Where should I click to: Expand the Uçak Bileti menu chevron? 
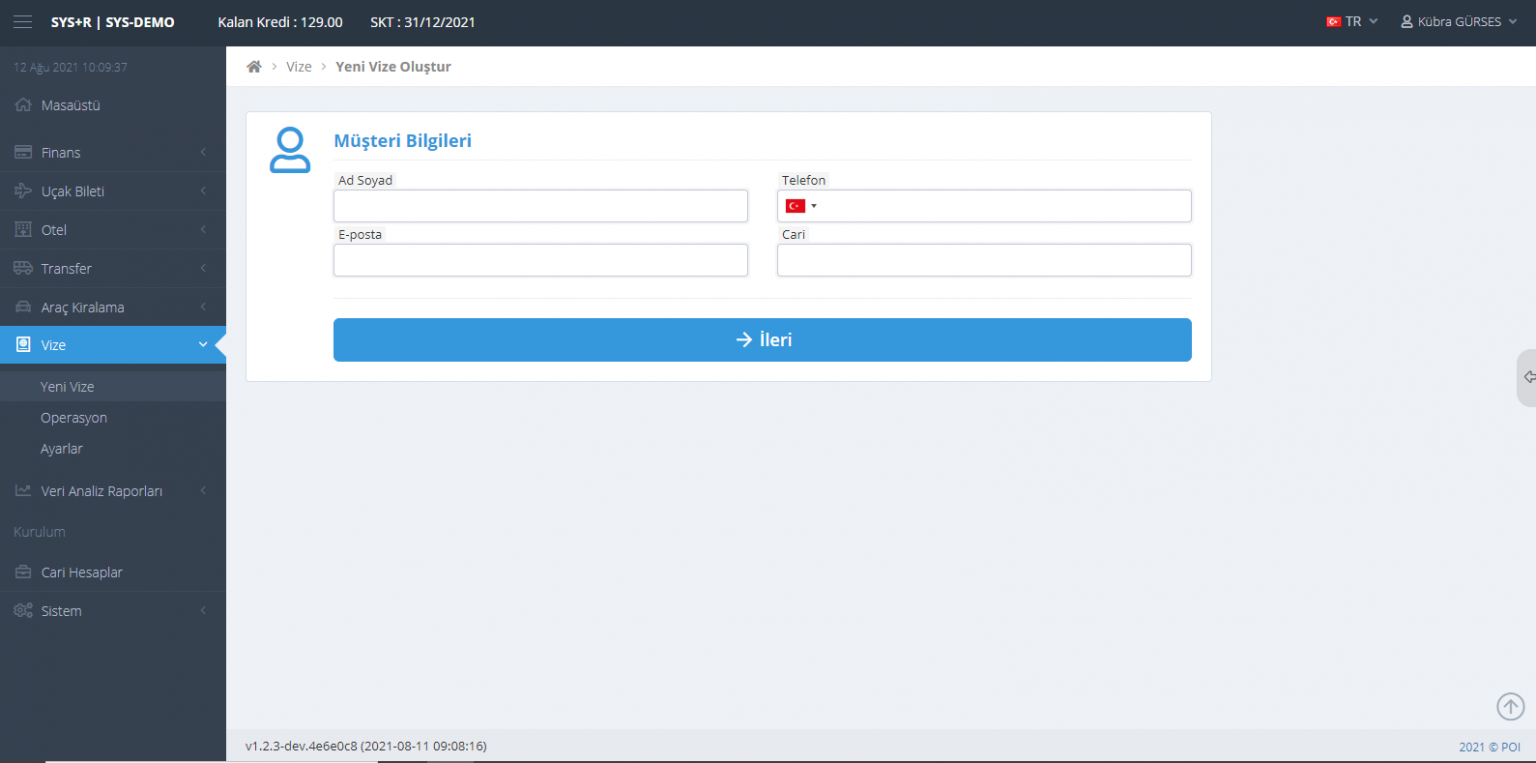[x=203, y=191]
